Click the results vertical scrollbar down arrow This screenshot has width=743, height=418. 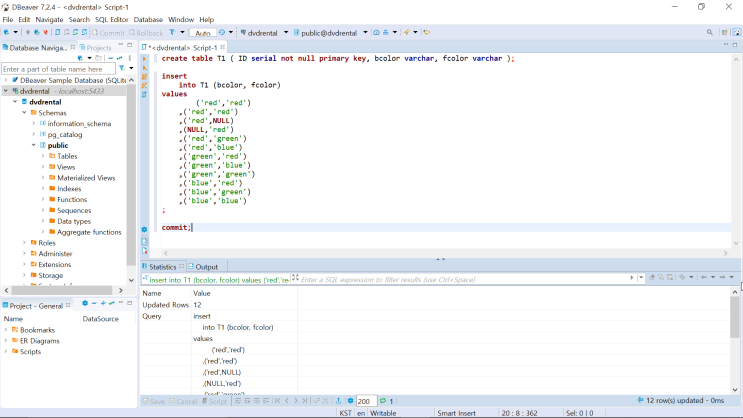point(735,390)
